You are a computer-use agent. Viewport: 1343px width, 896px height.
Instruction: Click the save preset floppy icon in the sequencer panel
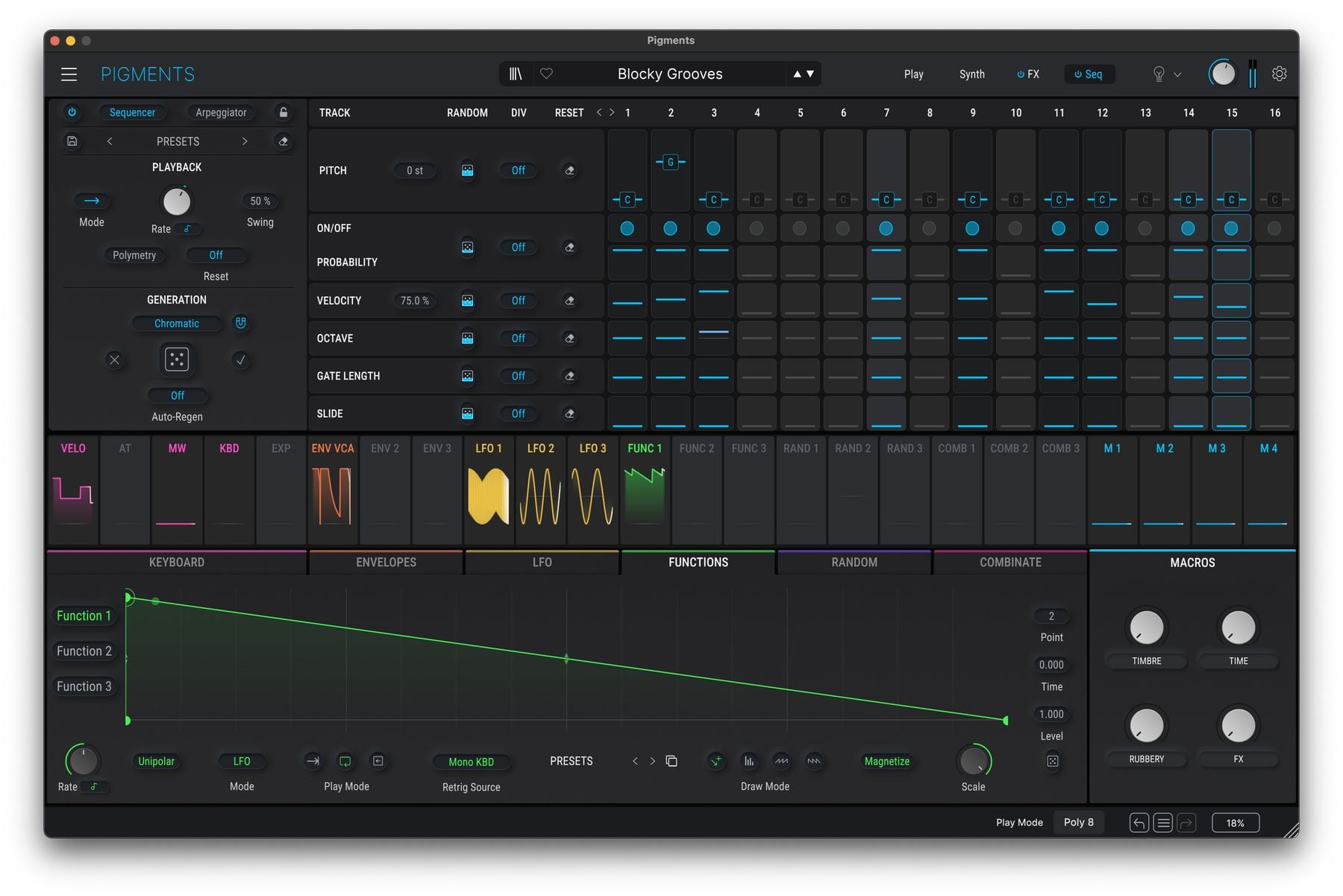(x=72, y=141)
